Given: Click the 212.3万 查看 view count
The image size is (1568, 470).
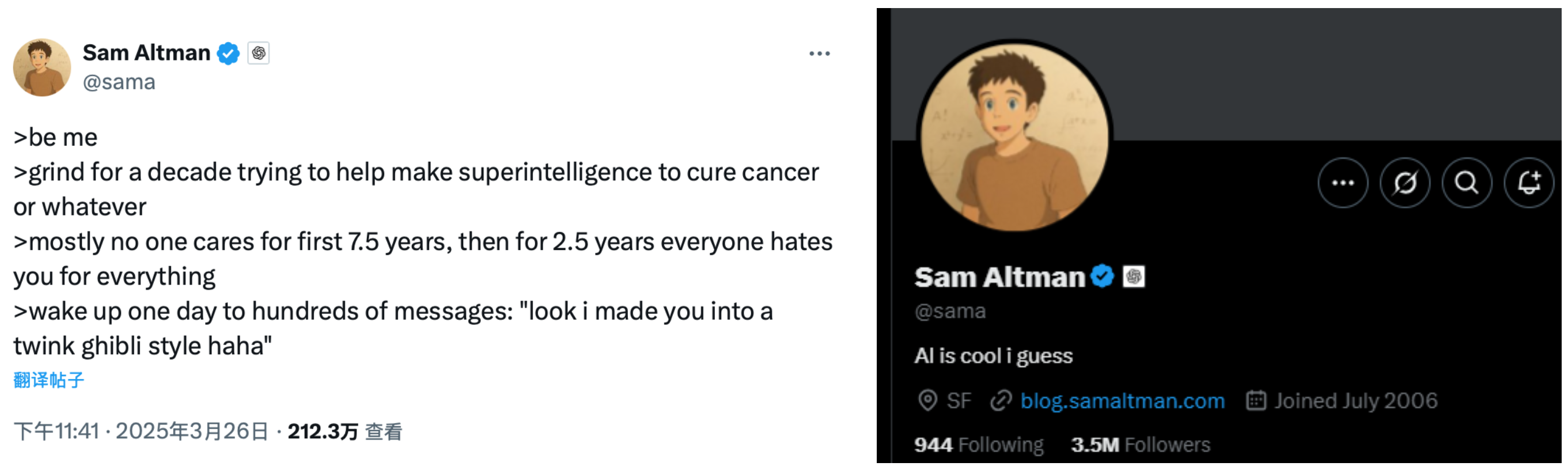Looking at the screenshot, I should (344, 431).
